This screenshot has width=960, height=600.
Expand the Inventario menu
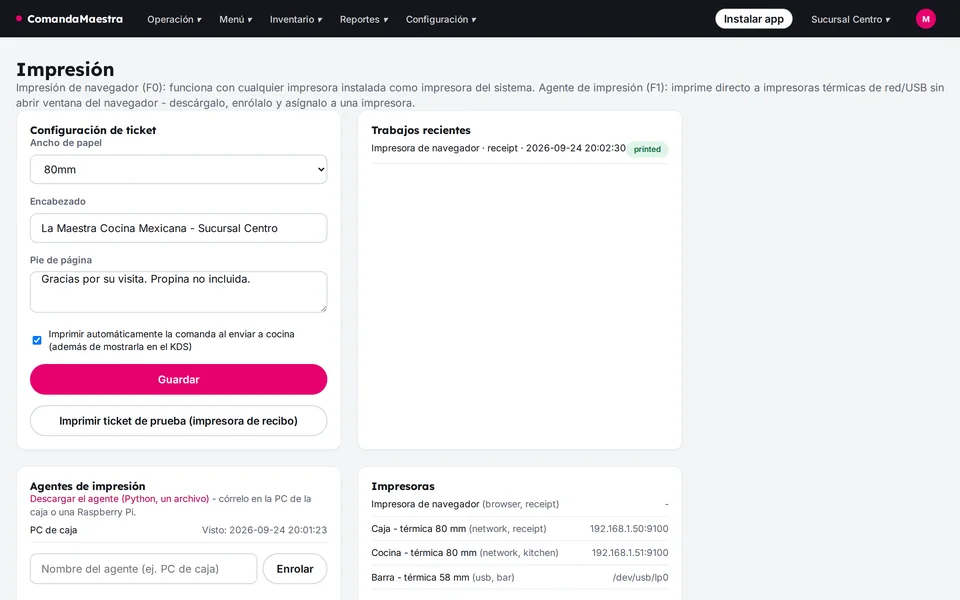click(x=296, y=20)
